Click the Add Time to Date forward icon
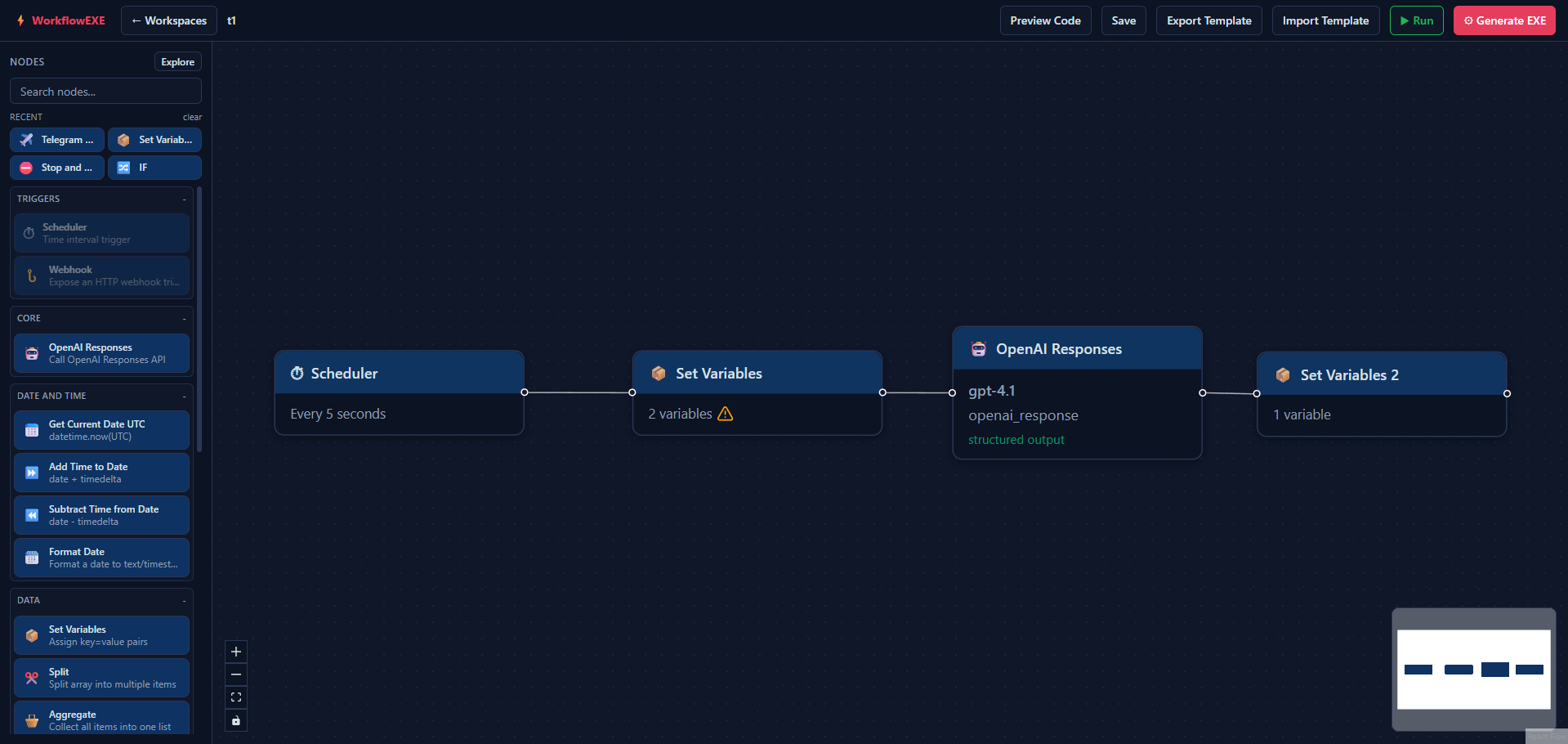This screenshot has height=744, width=1568. click(32, 473)
